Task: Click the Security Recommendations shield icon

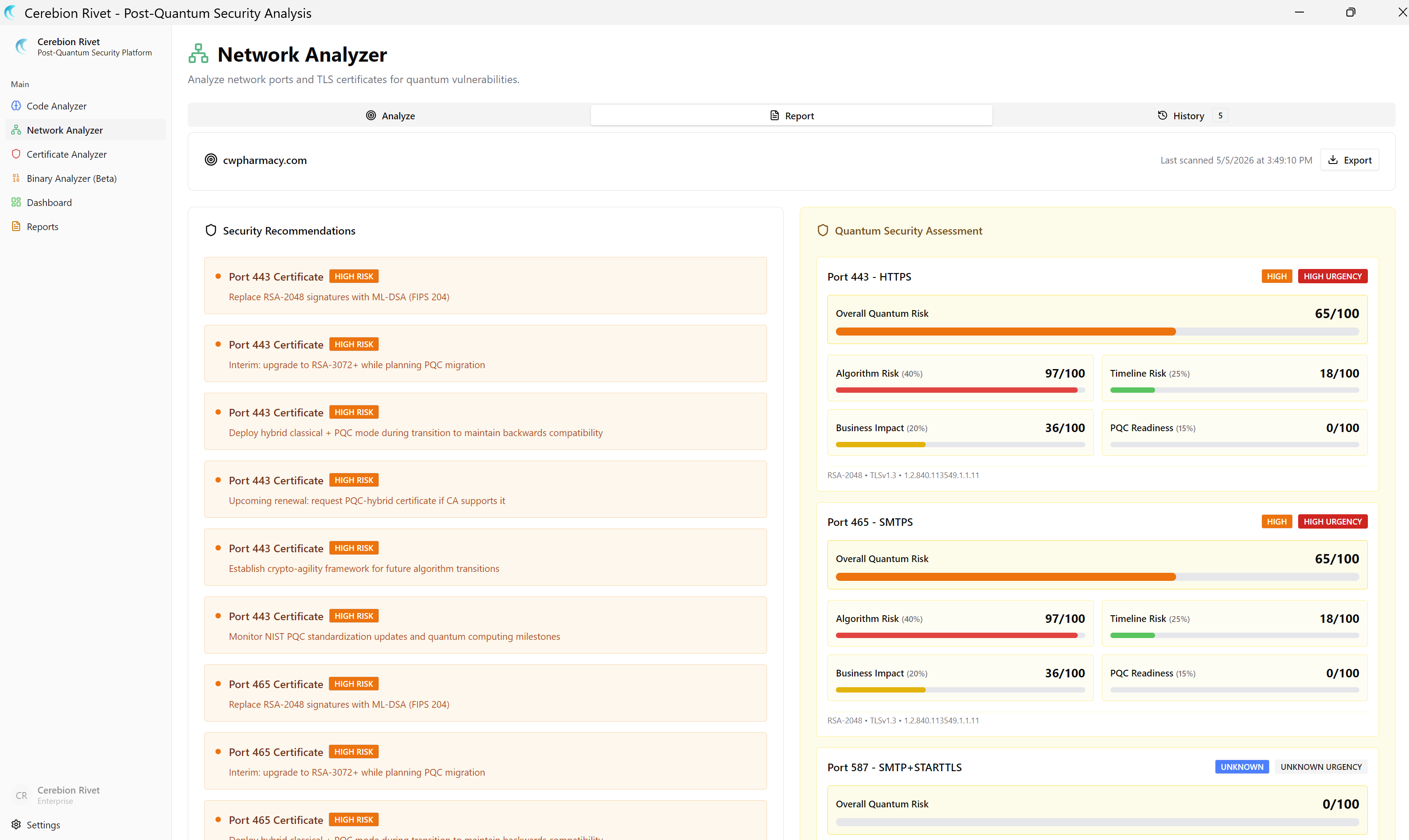Action: coord(211,231)
